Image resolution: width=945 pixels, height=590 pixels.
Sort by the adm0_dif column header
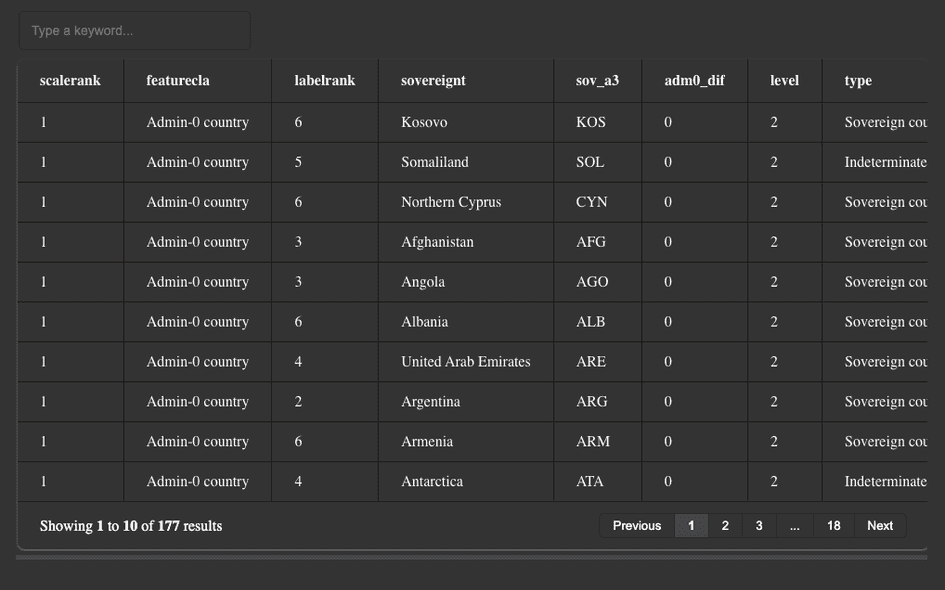[694, 80]
